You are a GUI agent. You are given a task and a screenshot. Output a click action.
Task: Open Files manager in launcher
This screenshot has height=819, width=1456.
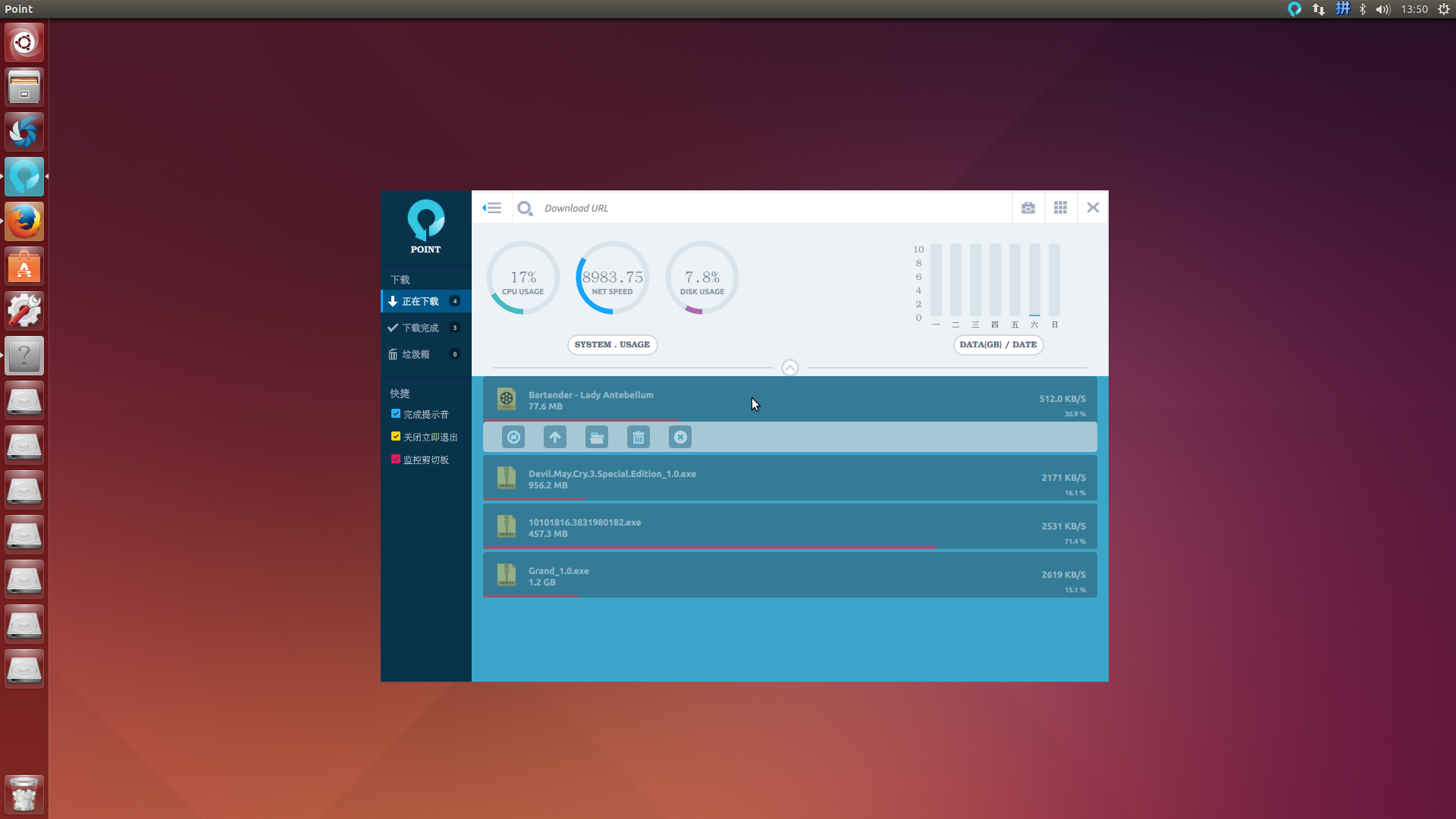[24, 87]
